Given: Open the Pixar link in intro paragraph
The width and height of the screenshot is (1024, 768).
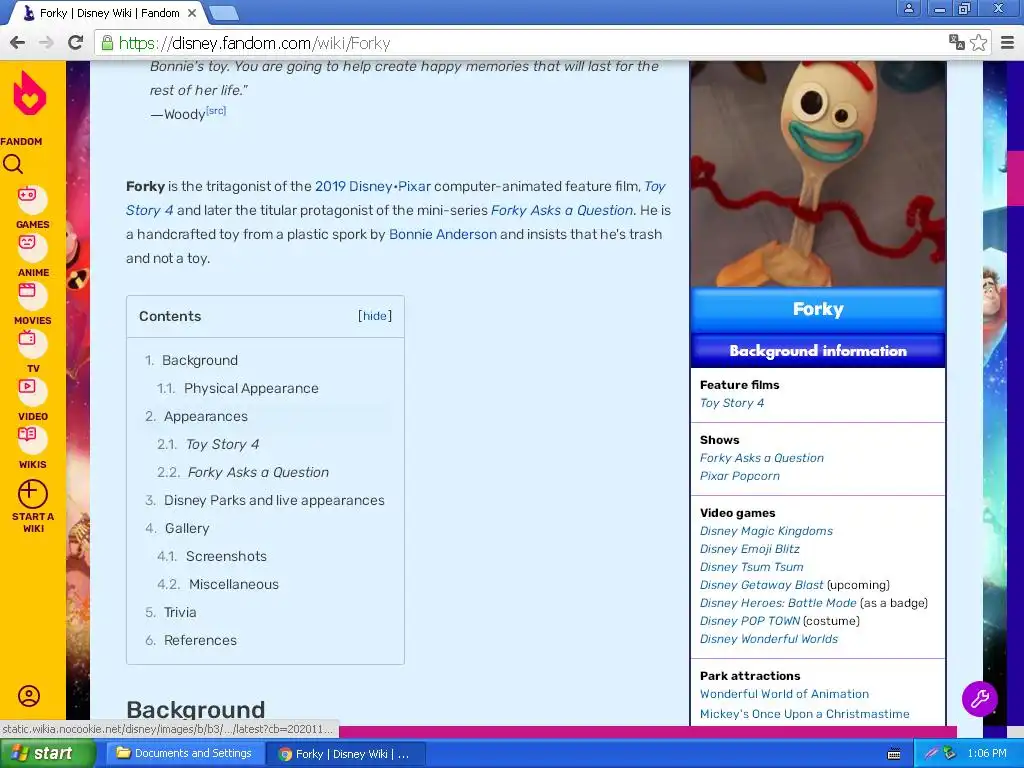Looking at the screenshot, I should coord(414,186).
